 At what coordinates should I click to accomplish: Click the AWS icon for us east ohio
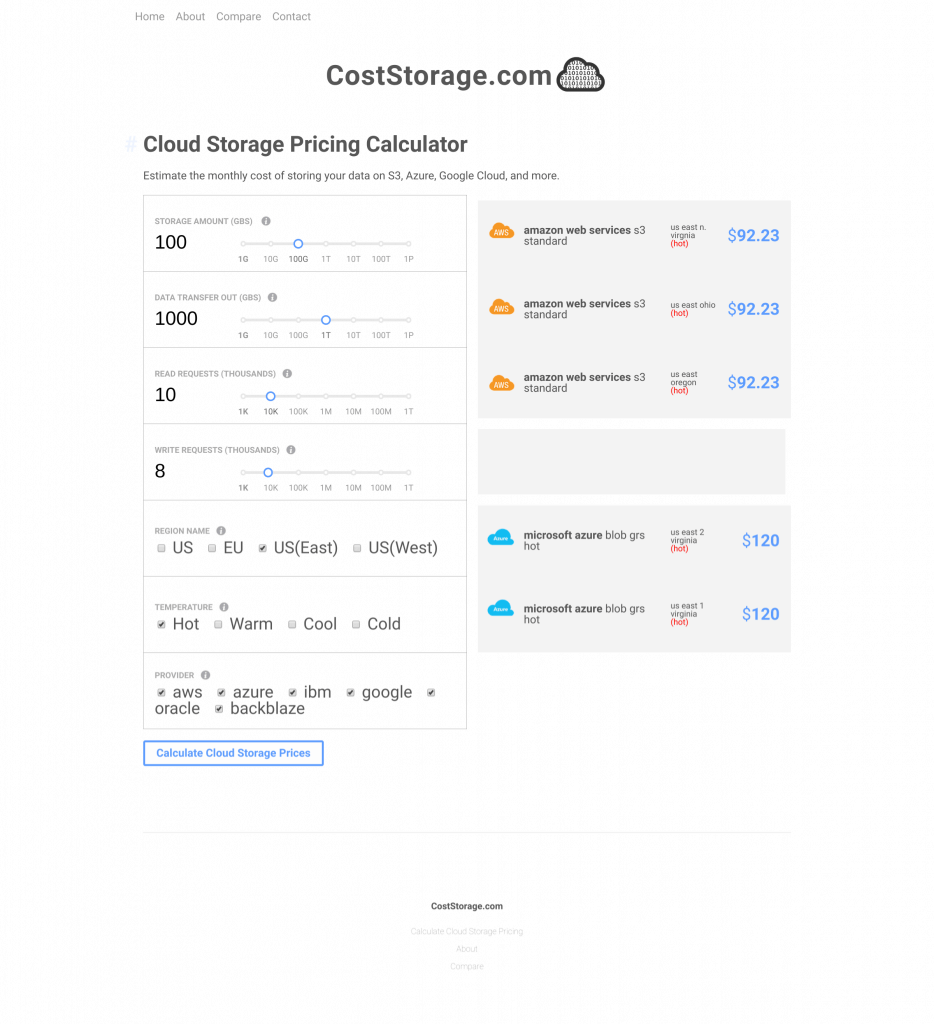502,307
